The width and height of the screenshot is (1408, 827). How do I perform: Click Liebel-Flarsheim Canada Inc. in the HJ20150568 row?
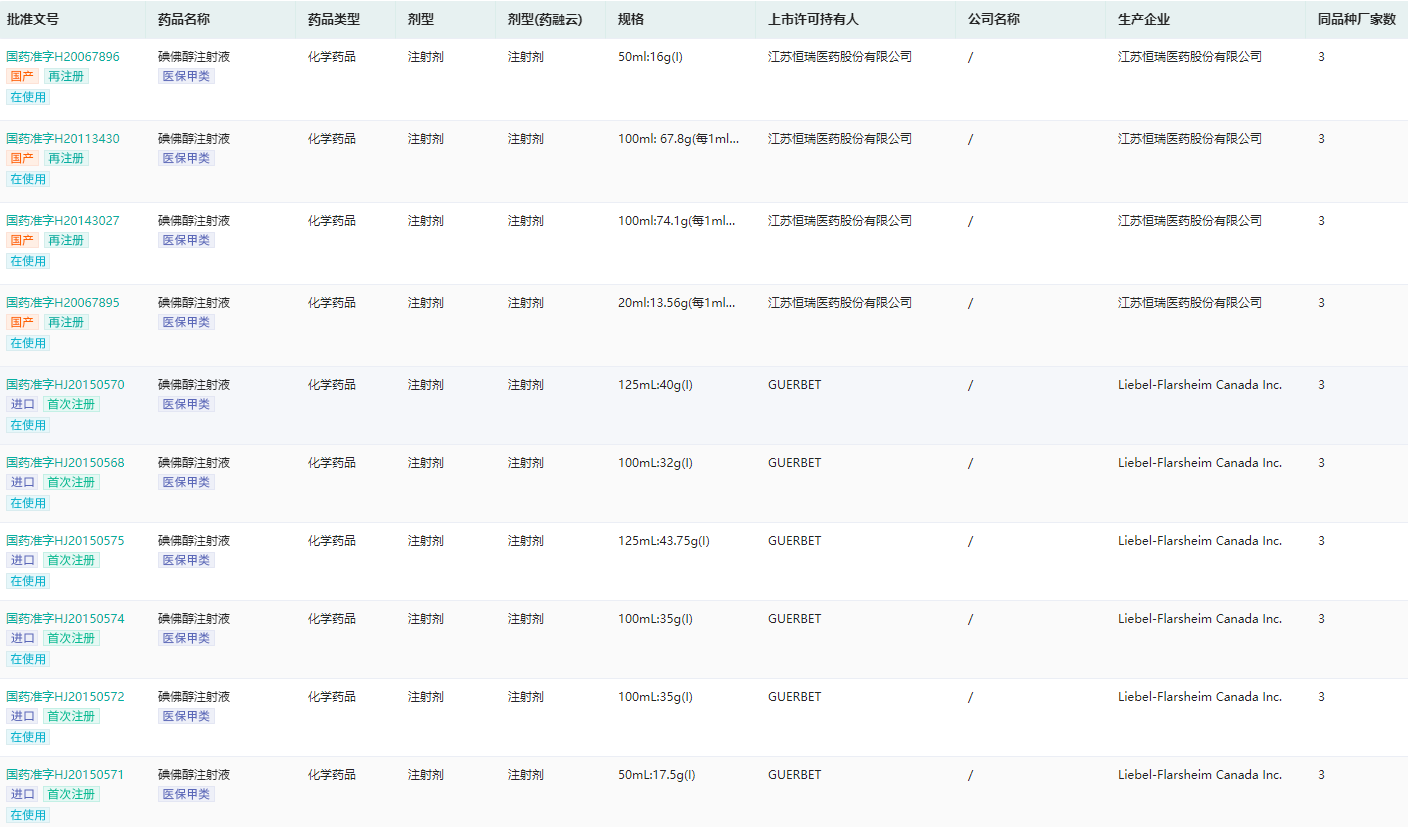(x=1200, y=463)
